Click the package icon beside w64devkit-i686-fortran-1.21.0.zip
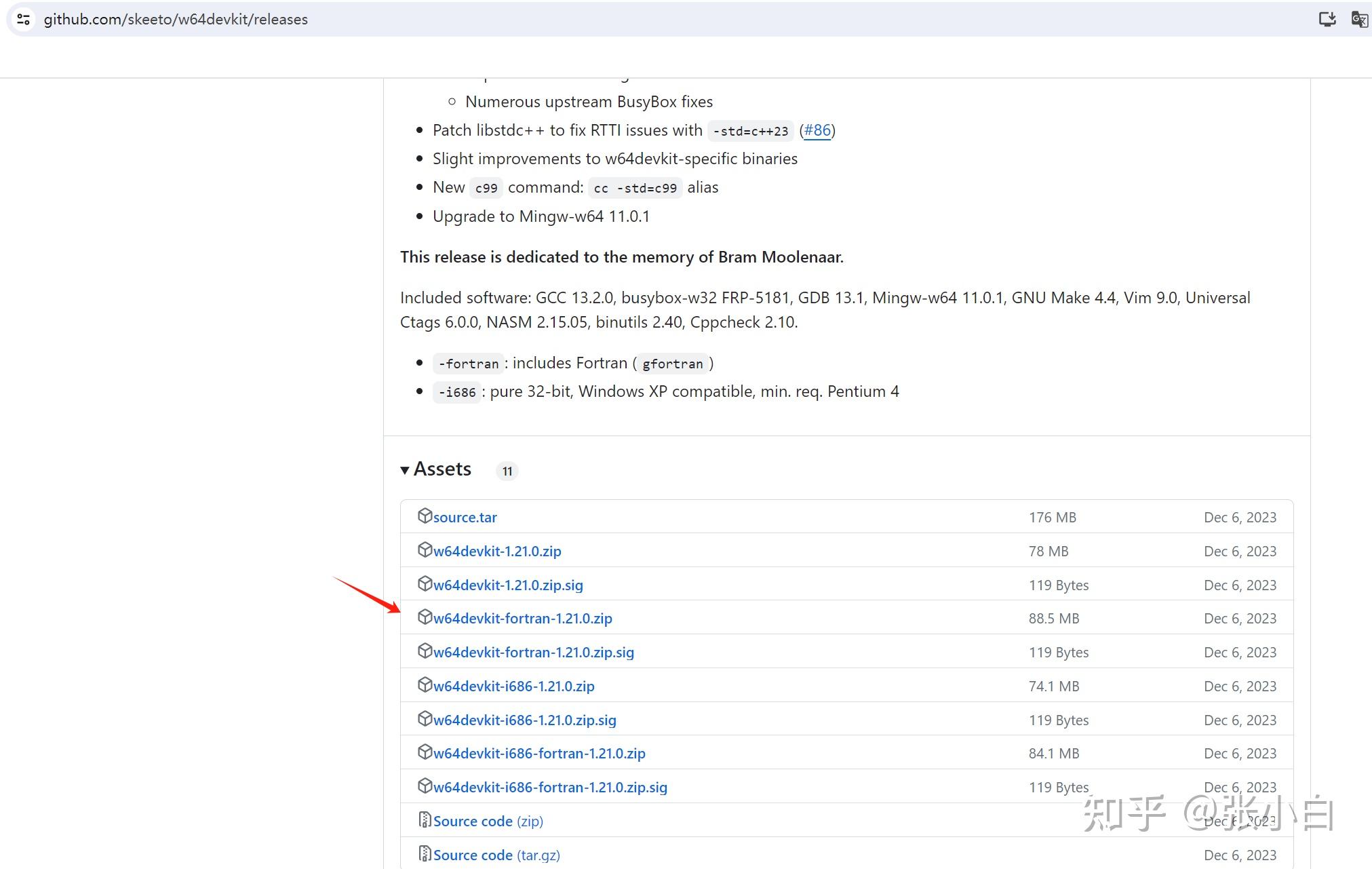Viewport: 1372px width, 869px height. click(x=425, y=752)
